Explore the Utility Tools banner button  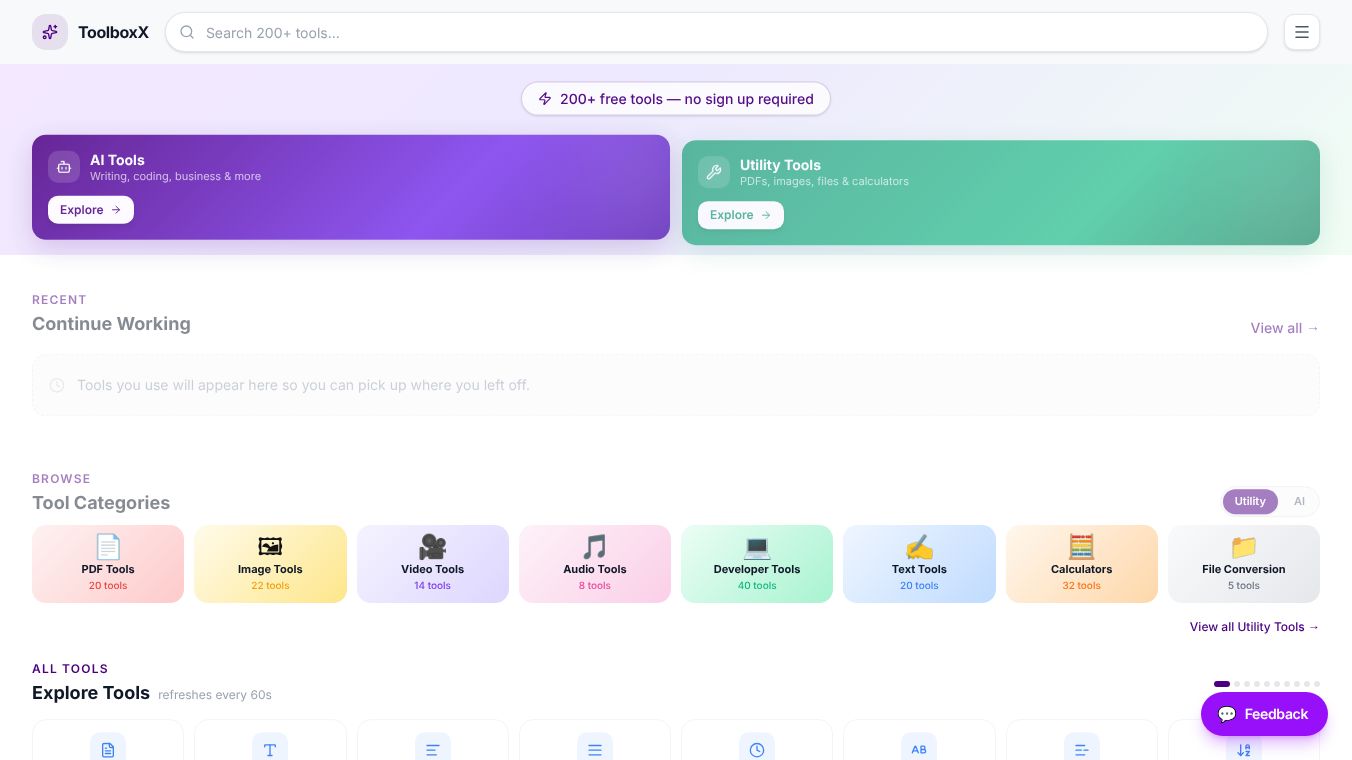[x=741, y=215]
